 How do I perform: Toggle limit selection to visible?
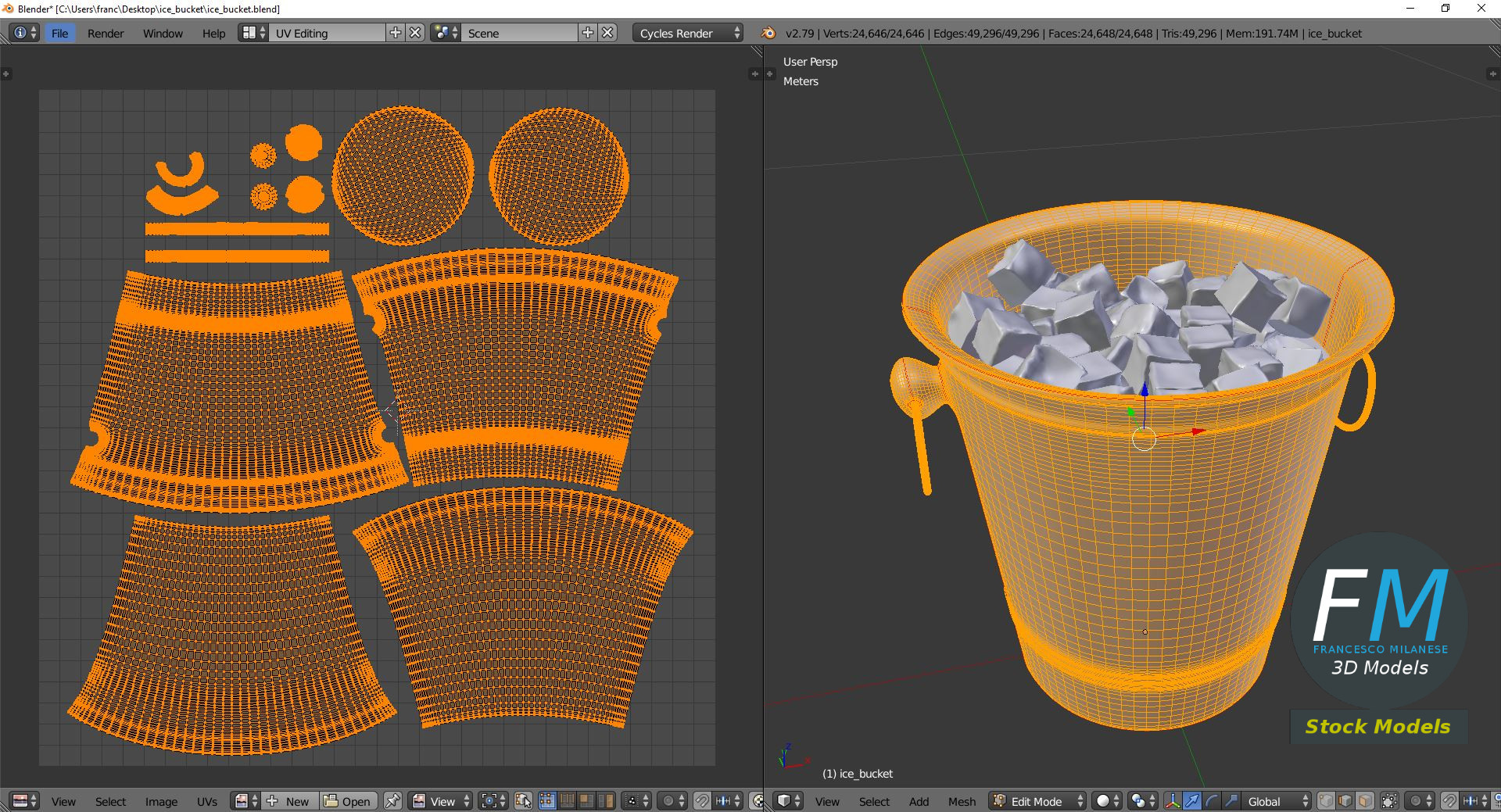point(1389,801)
